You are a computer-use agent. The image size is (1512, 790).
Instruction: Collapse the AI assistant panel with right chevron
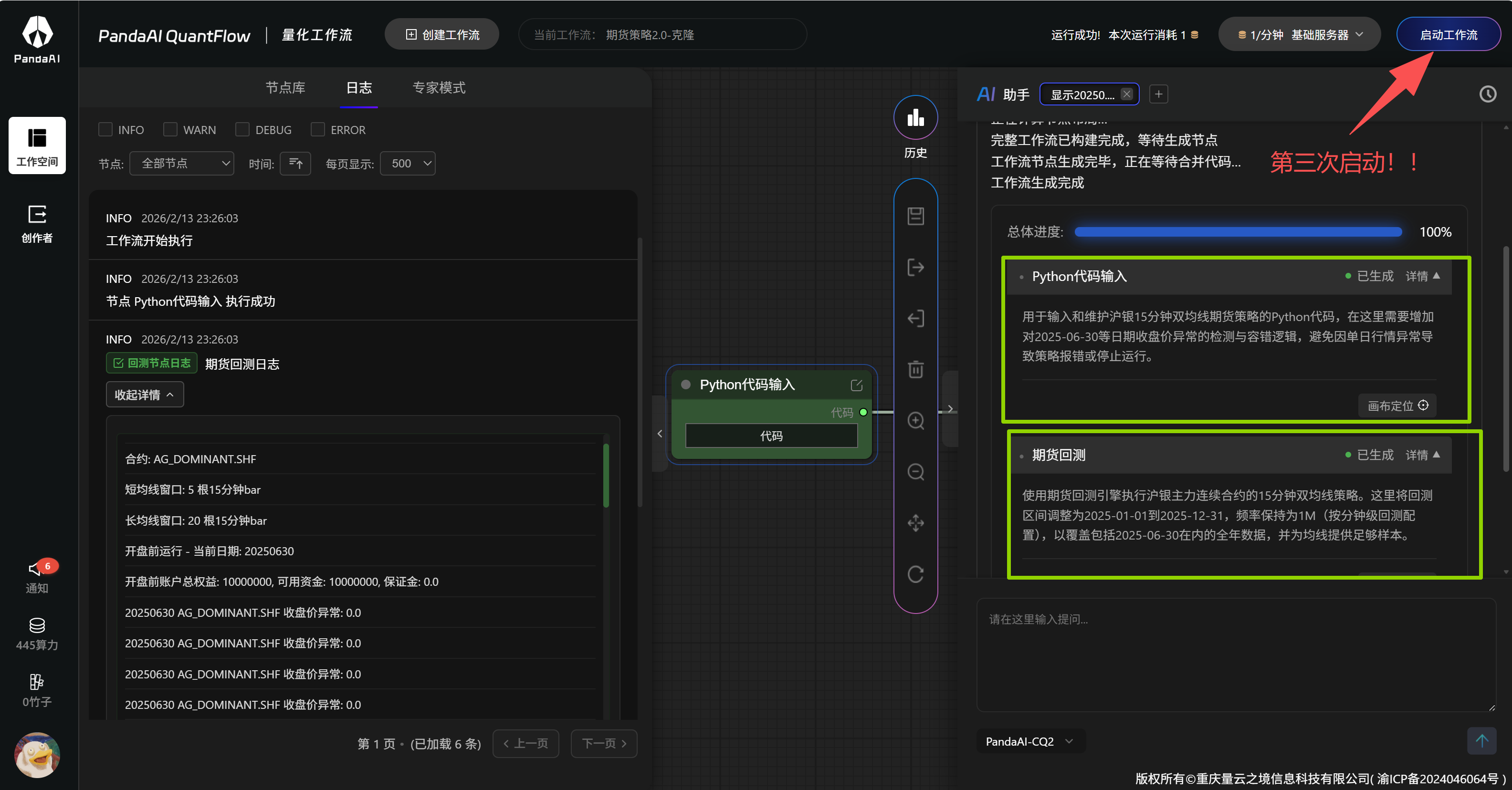(x=950, y=409)
